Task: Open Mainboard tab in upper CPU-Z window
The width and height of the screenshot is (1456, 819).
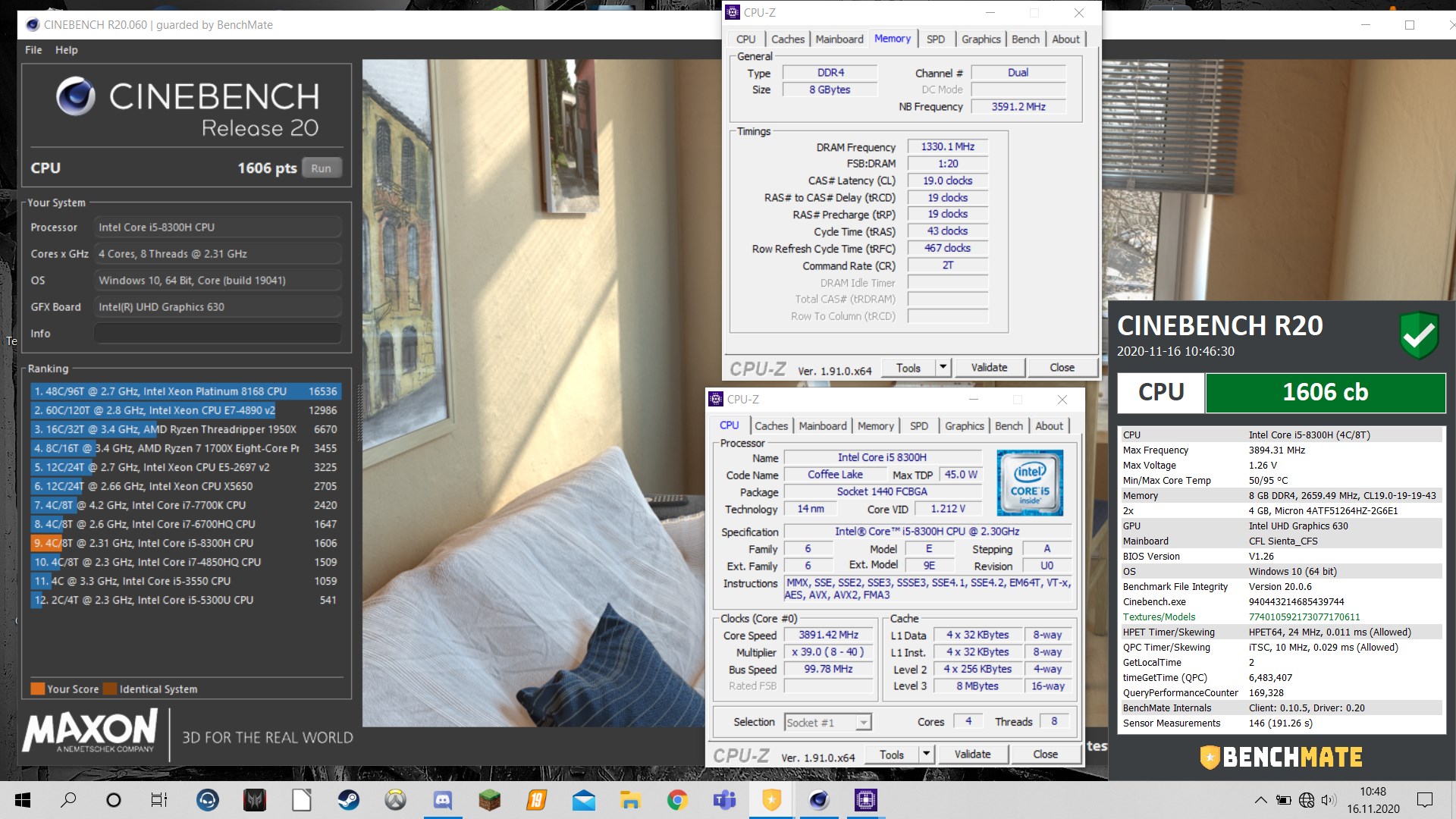Action: [x=839, y=39]
